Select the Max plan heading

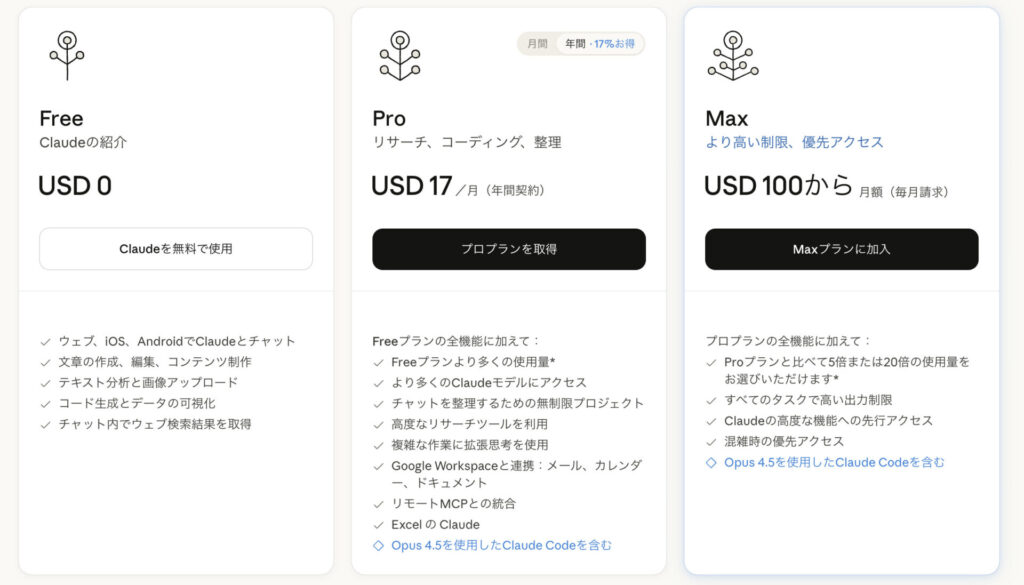(x=726, y=118)
